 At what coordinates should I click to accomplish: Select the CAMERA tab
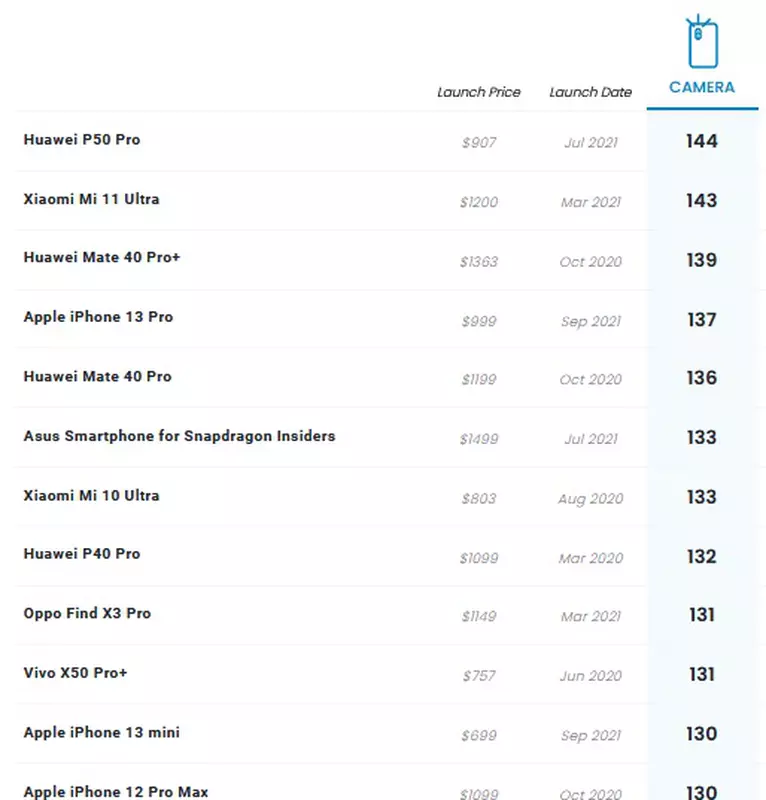(701, 87)
